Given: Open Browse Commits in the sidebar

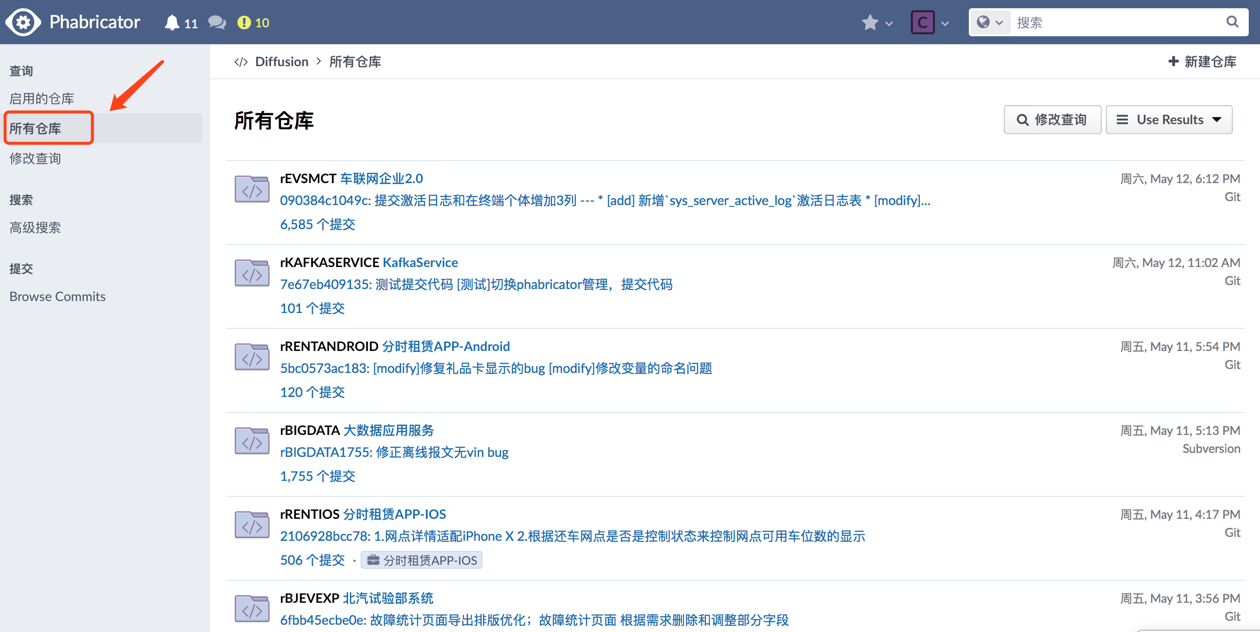Looking at the screenshot, I should tap(103, 296).
